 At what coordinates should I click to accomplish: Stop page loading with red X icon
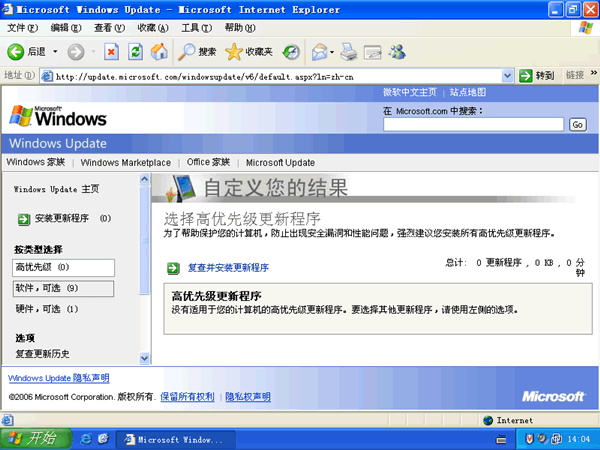click(111, 52)
